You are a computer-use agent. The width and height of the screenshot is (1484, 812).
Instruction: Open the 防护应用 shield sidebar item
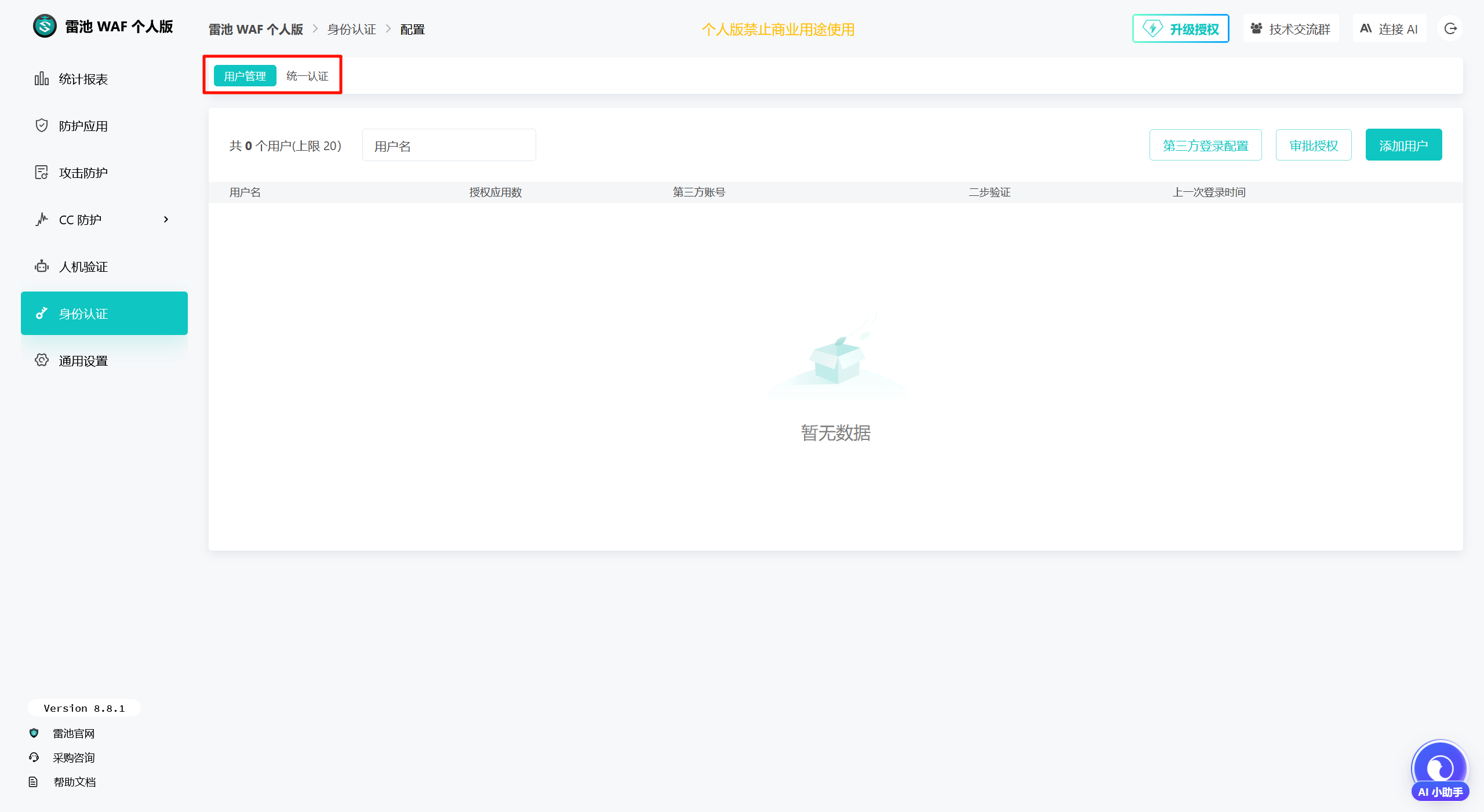tap(83, 126)
